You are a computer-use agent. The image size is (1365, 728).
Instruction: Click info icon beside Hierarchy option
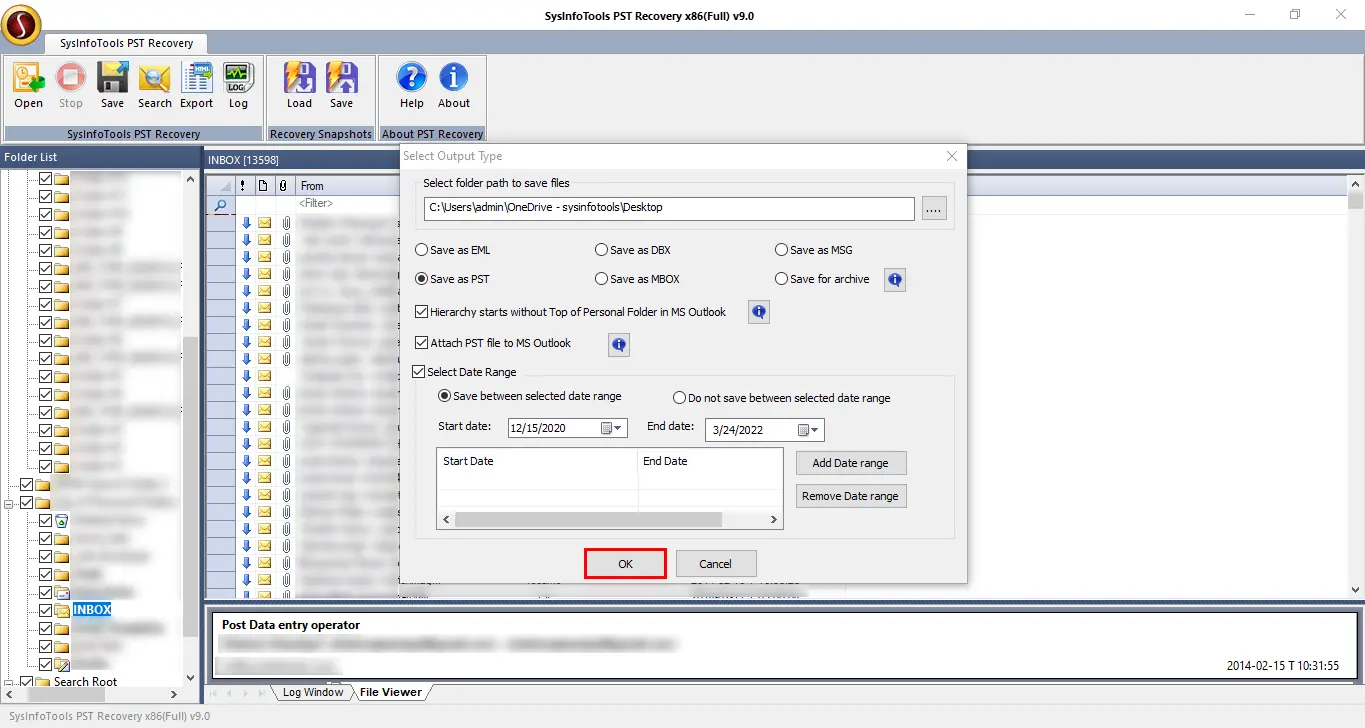(x=759, y=313)
